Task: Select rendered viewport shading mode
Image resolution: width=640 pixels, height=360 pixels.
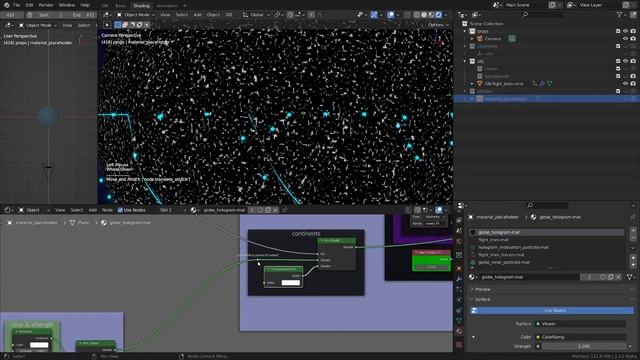Action: tap(438, 15)
